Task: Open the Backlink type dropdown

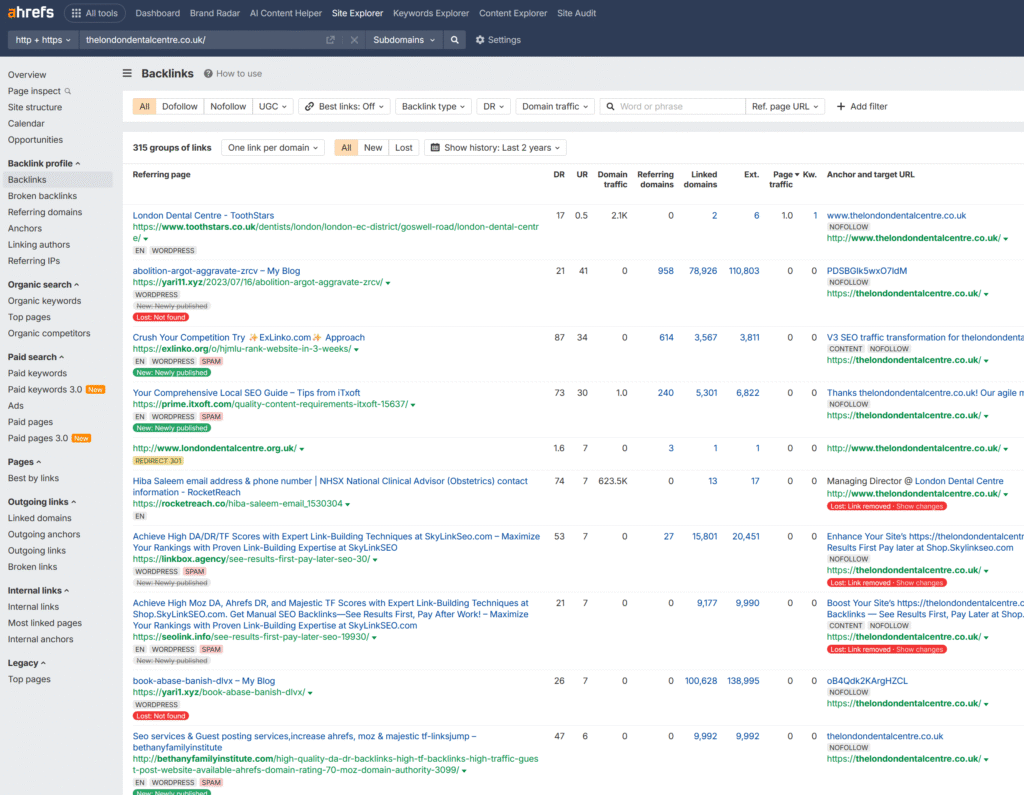Action: (x=433, y=106)
